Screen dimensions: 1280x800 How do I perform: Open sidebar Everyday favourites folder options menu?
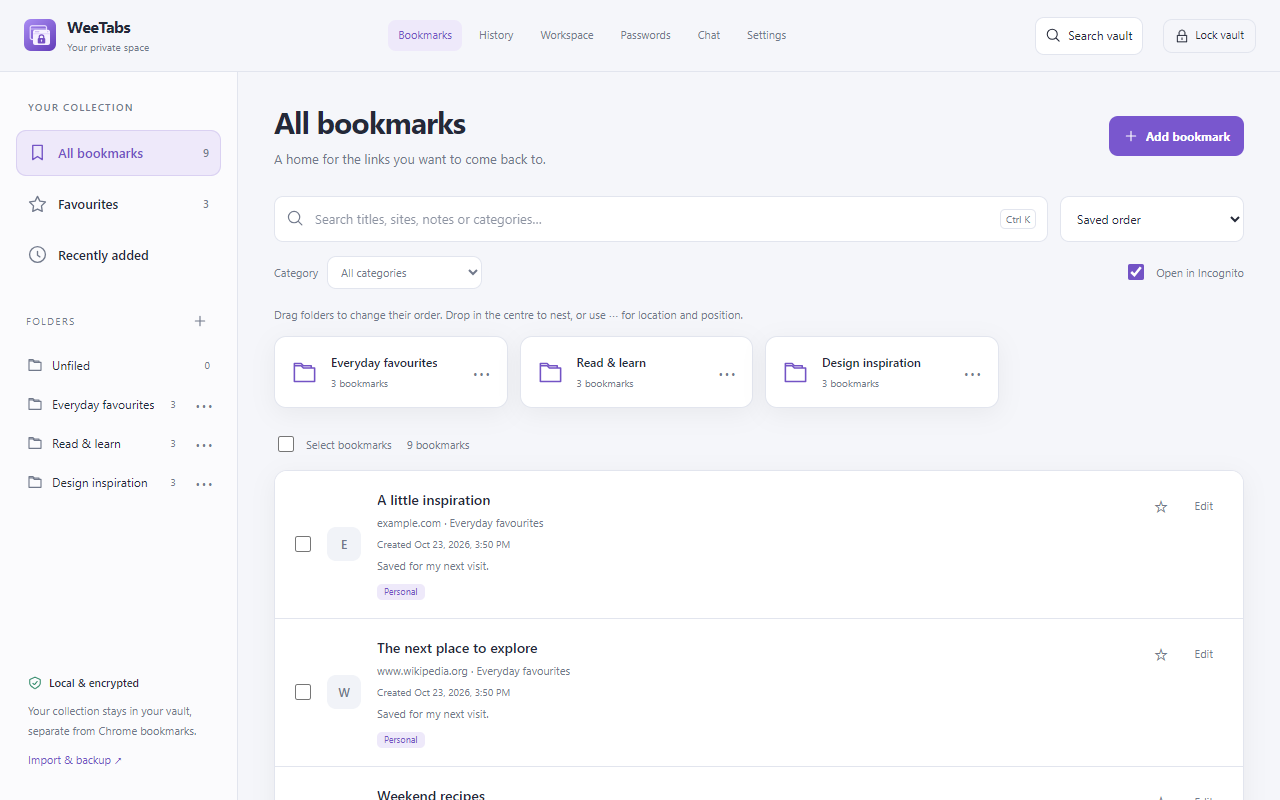tap(204, 406)
